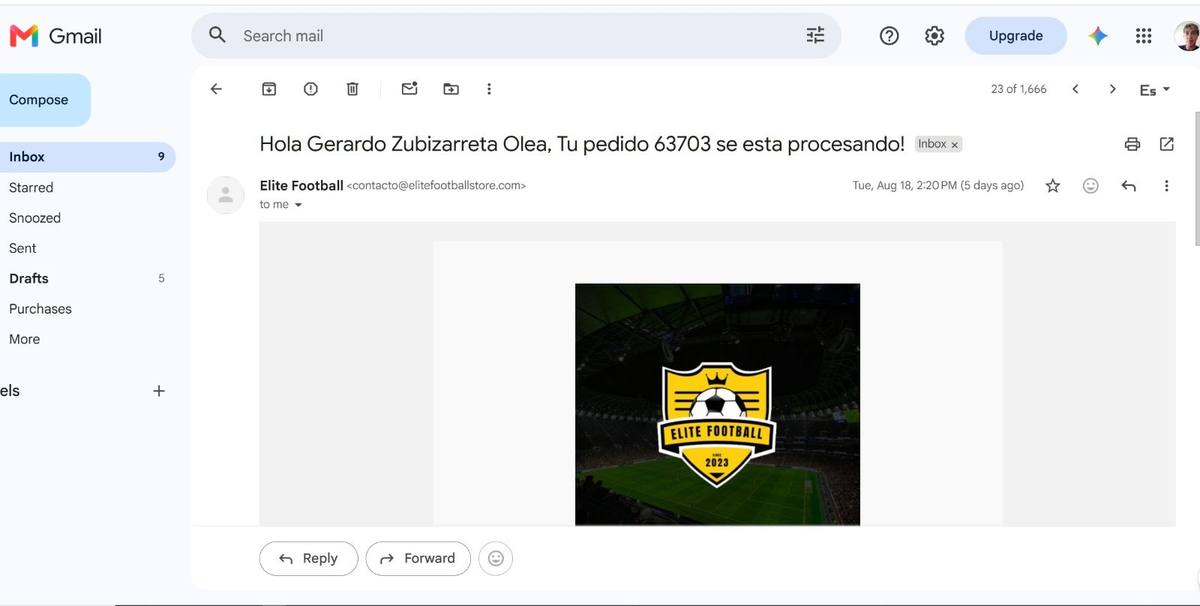Click the sender avatar icon
1200x606 pixels.
pyautogui.click(x=226, y=194)
